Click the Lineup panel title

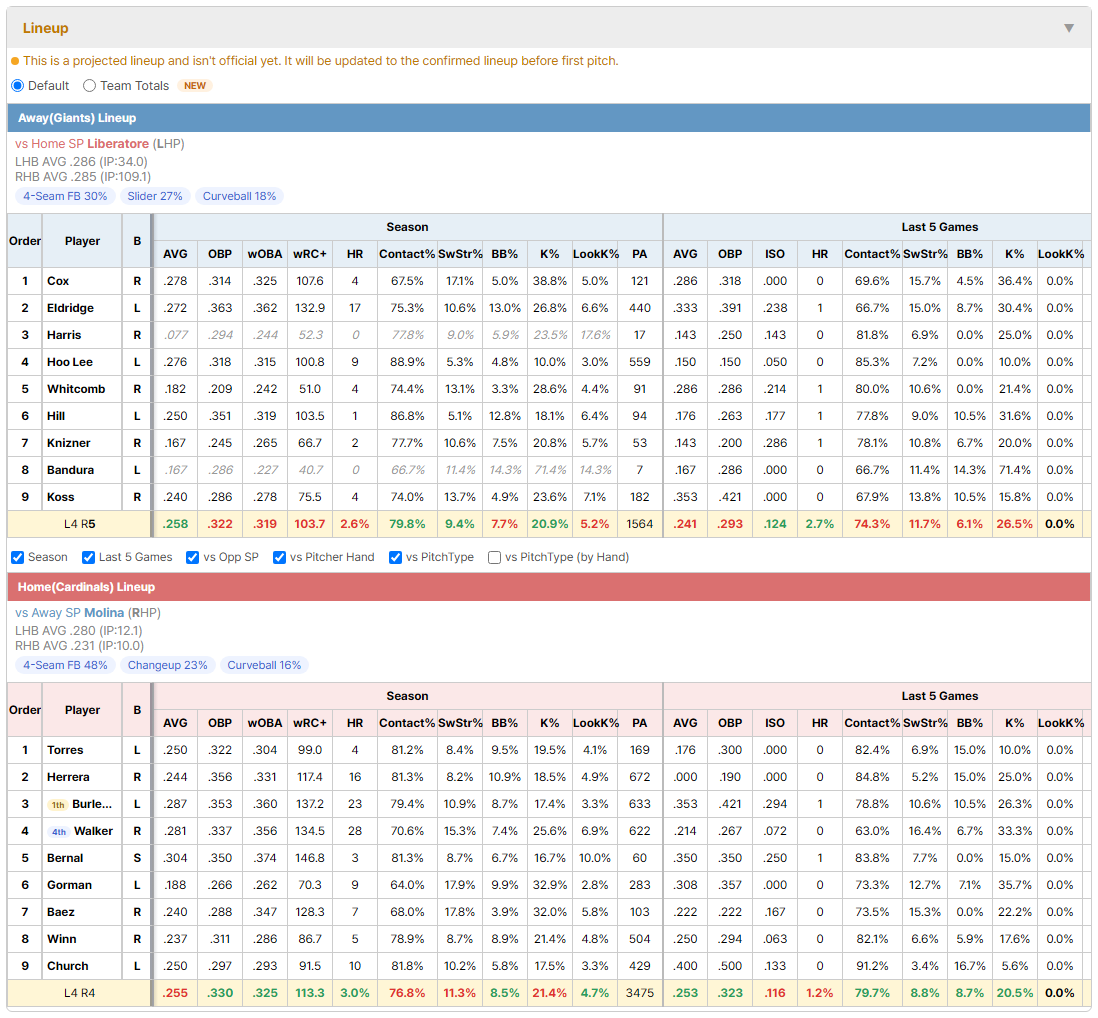click(x=46, y=28)
